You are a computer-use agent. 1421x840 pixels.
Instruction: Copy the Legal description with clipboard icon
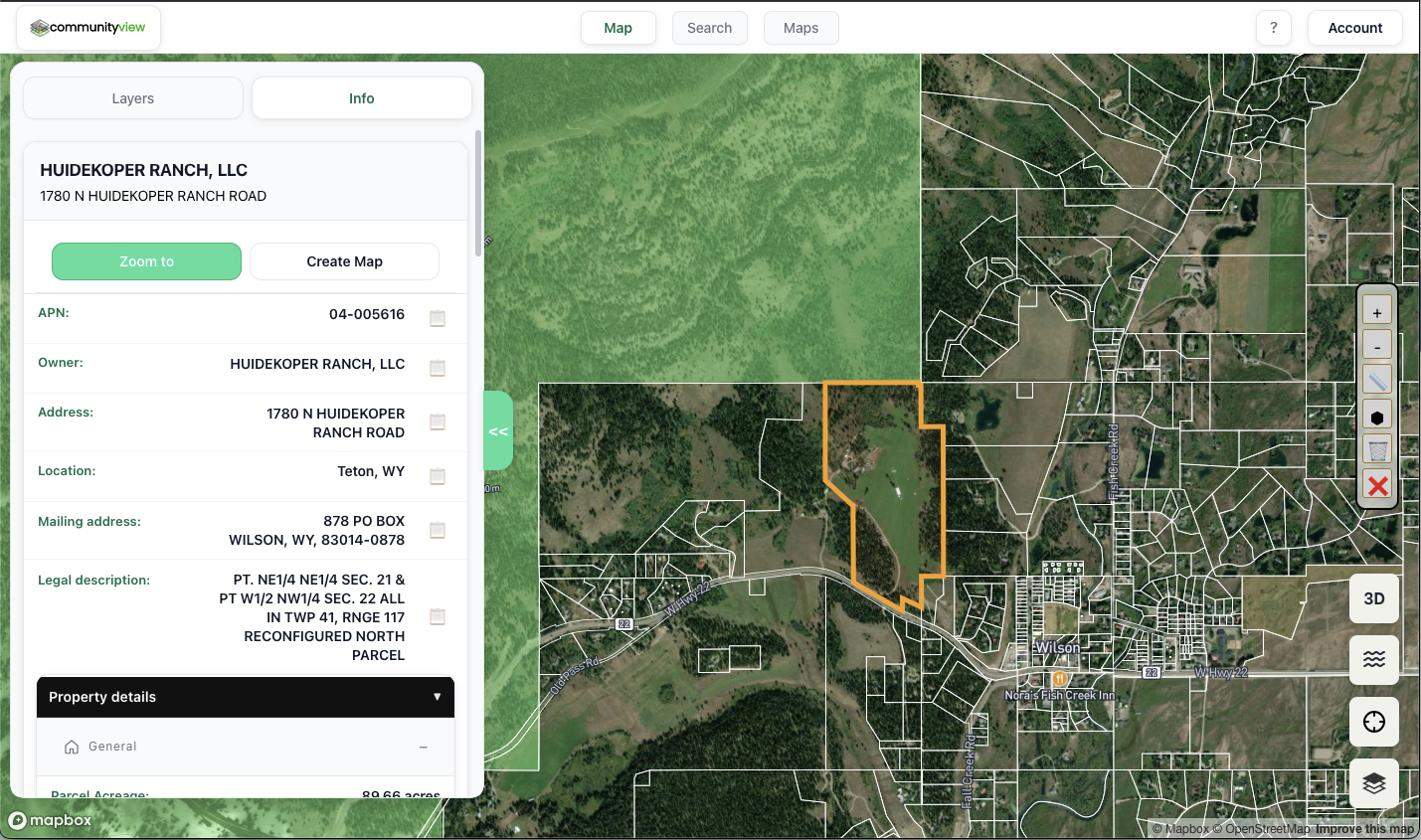coord(438,616)
